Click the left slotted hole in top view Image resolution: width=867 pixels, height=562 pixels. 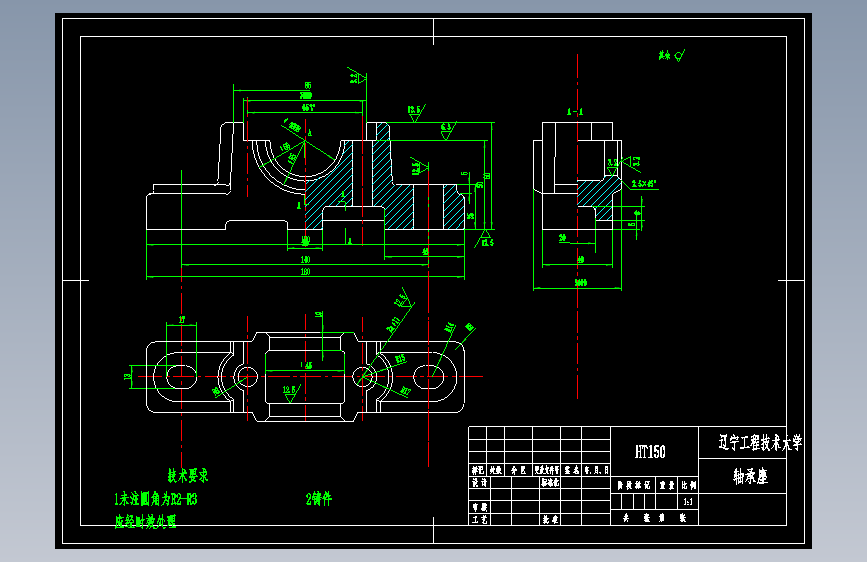coord(181,377)
